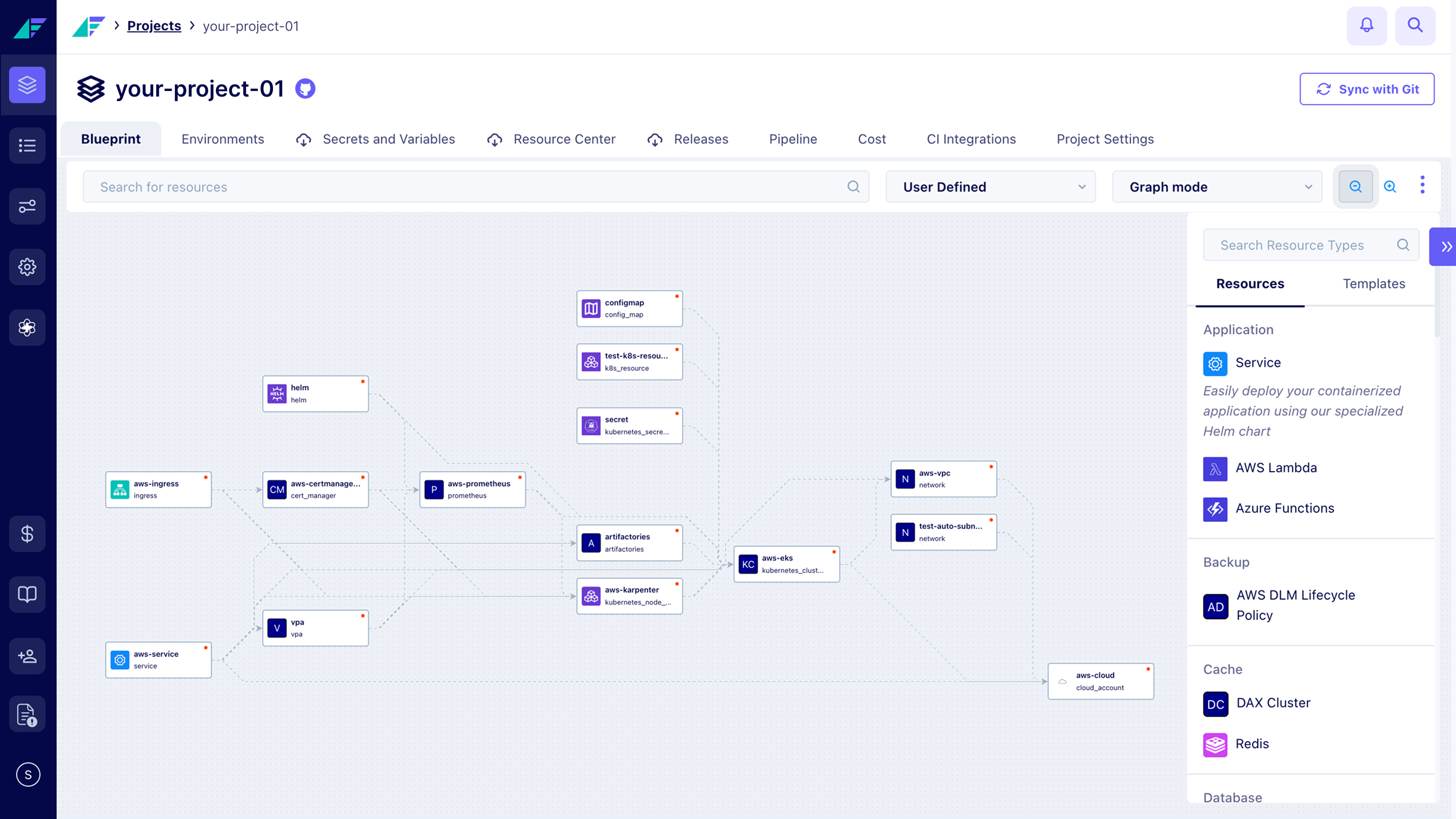Collapse the resources side panel
Image resolution: width=1456 pixels, height=819 pixels.
click(1445, 246)
